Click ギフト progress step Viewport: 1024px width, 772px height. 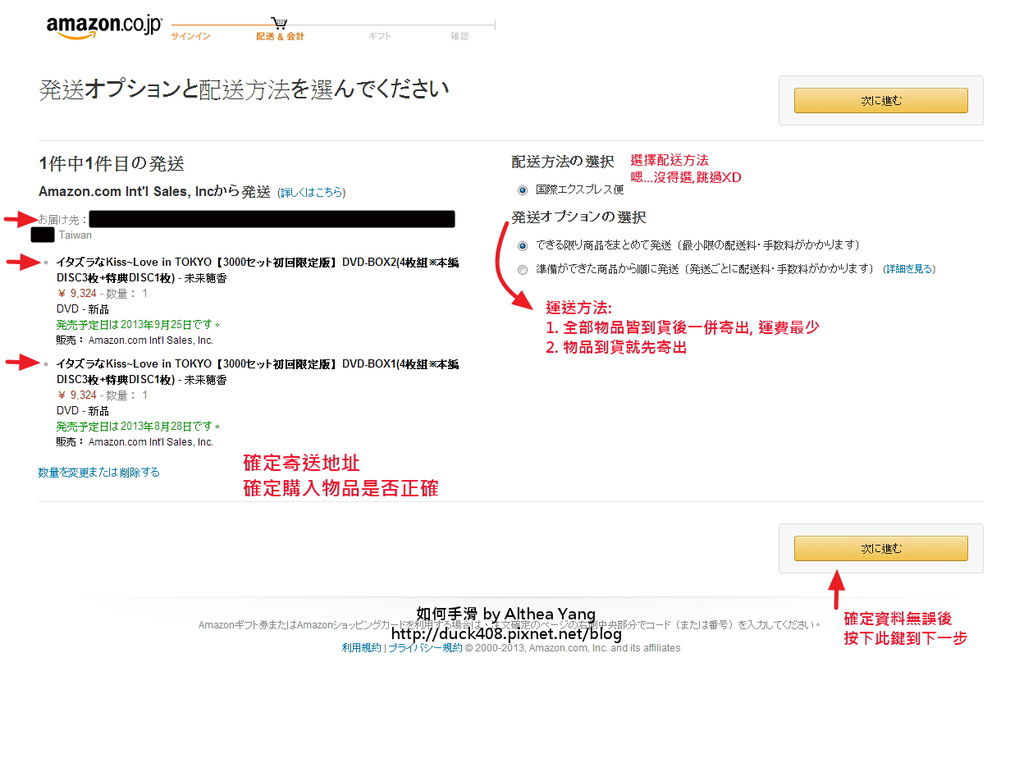coord(379,36)
